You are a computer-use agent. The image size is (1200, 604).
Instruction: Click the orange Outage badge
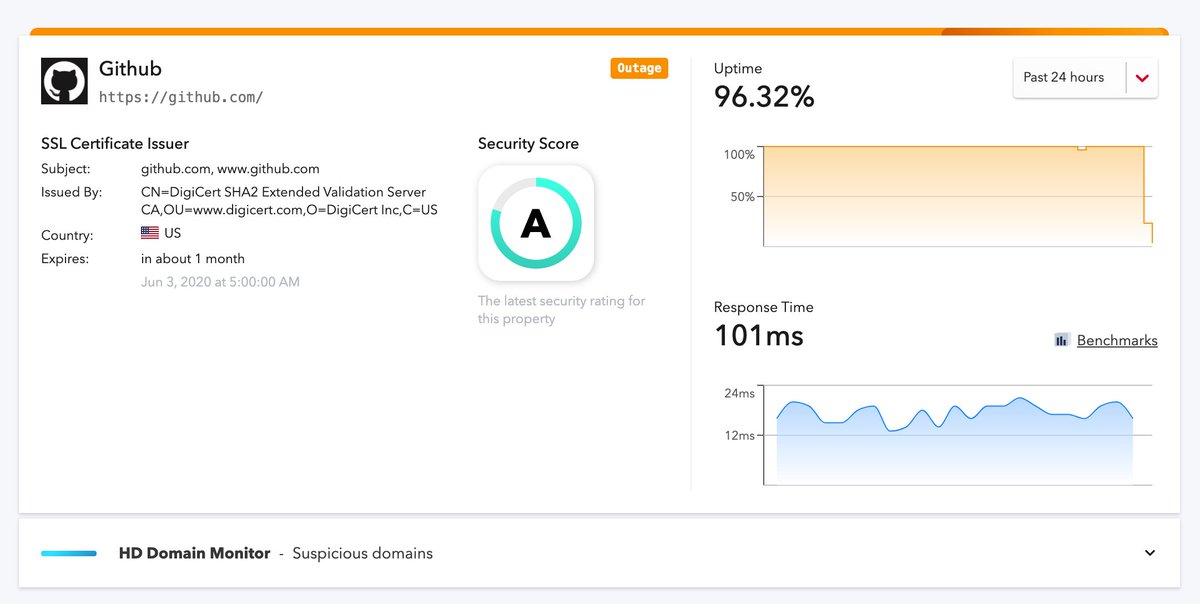tap(639, 68)
